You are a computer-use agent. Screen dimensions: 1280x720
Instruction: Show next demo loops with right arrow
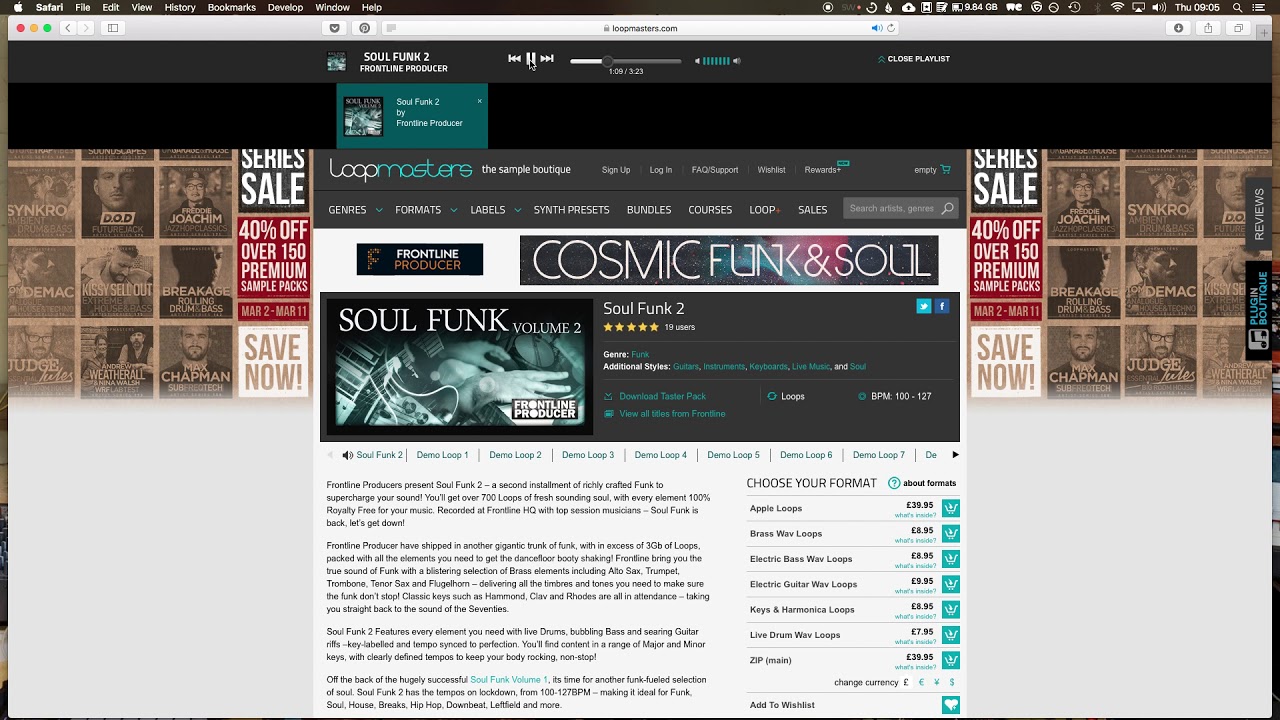(x=955, y=455)
